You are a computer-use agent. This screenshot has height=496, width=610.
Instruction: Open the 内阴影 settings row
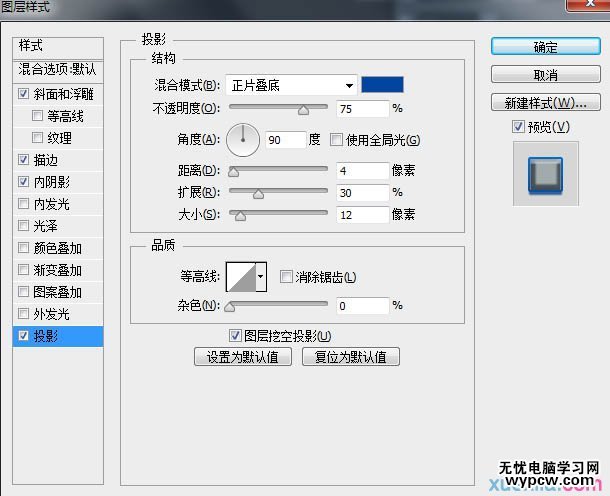pos(58,182)
